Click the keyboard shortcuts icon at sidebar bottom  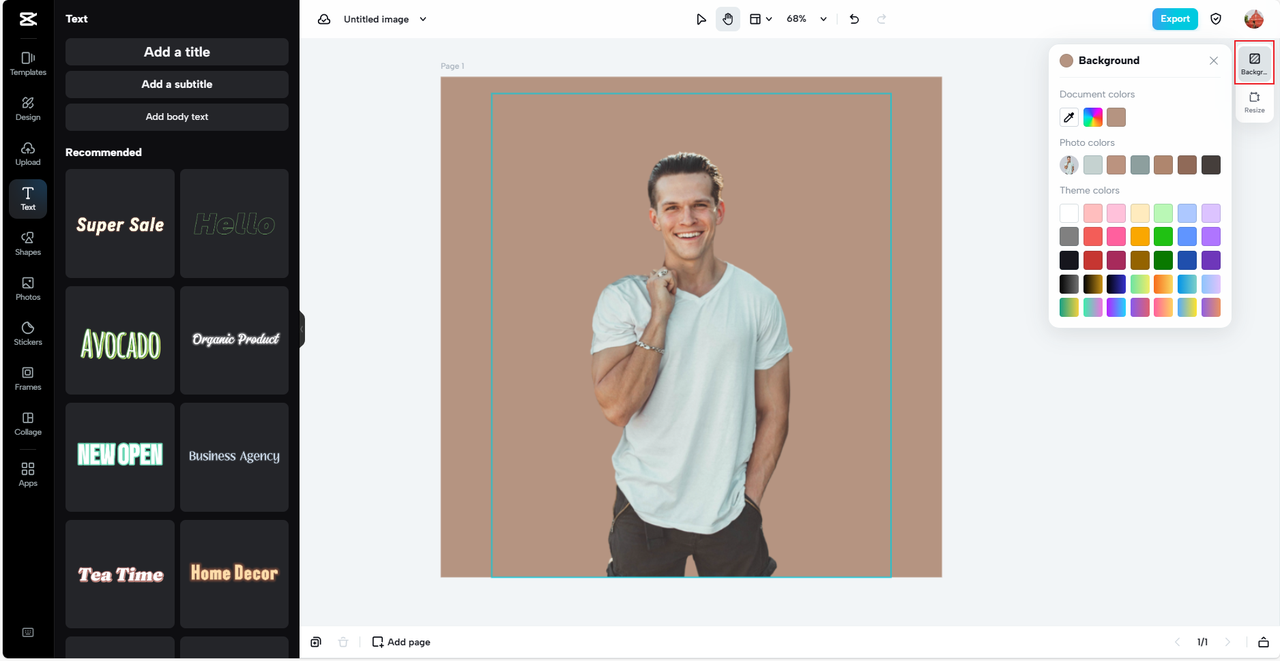click(x=28, y=632)
